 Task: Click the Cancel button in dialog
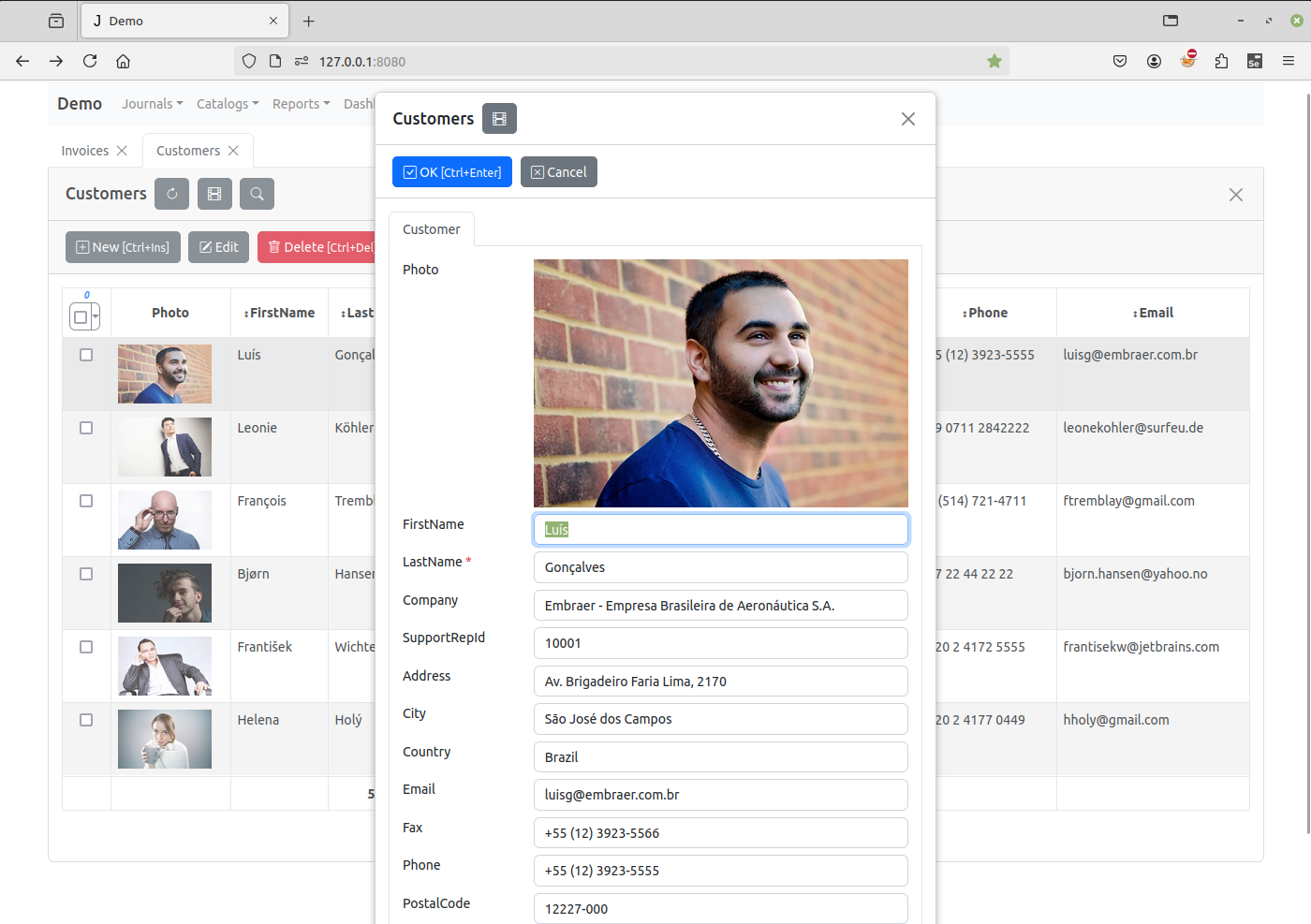point(559,172)
